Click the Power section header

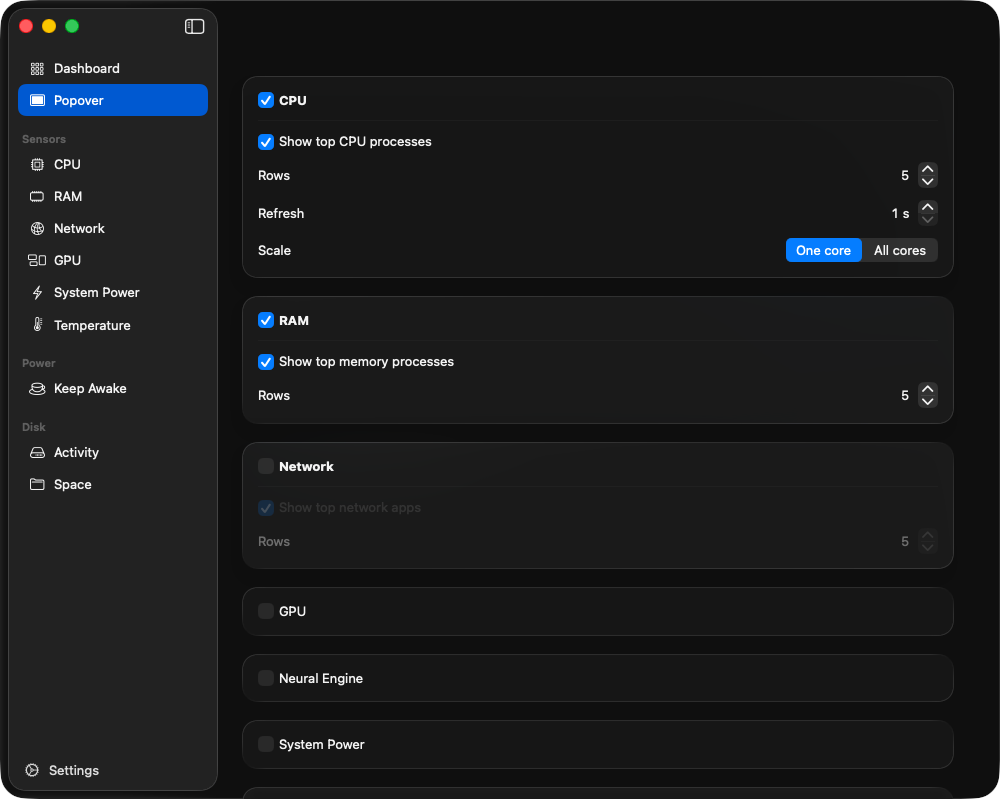tap(39, 363)
